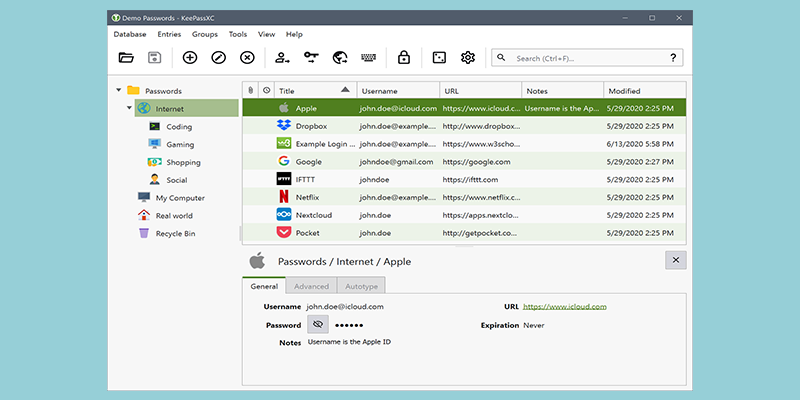Screen dimensions: 800x400
Task: Select the Real world group
Action: click(x=174, y=216)
